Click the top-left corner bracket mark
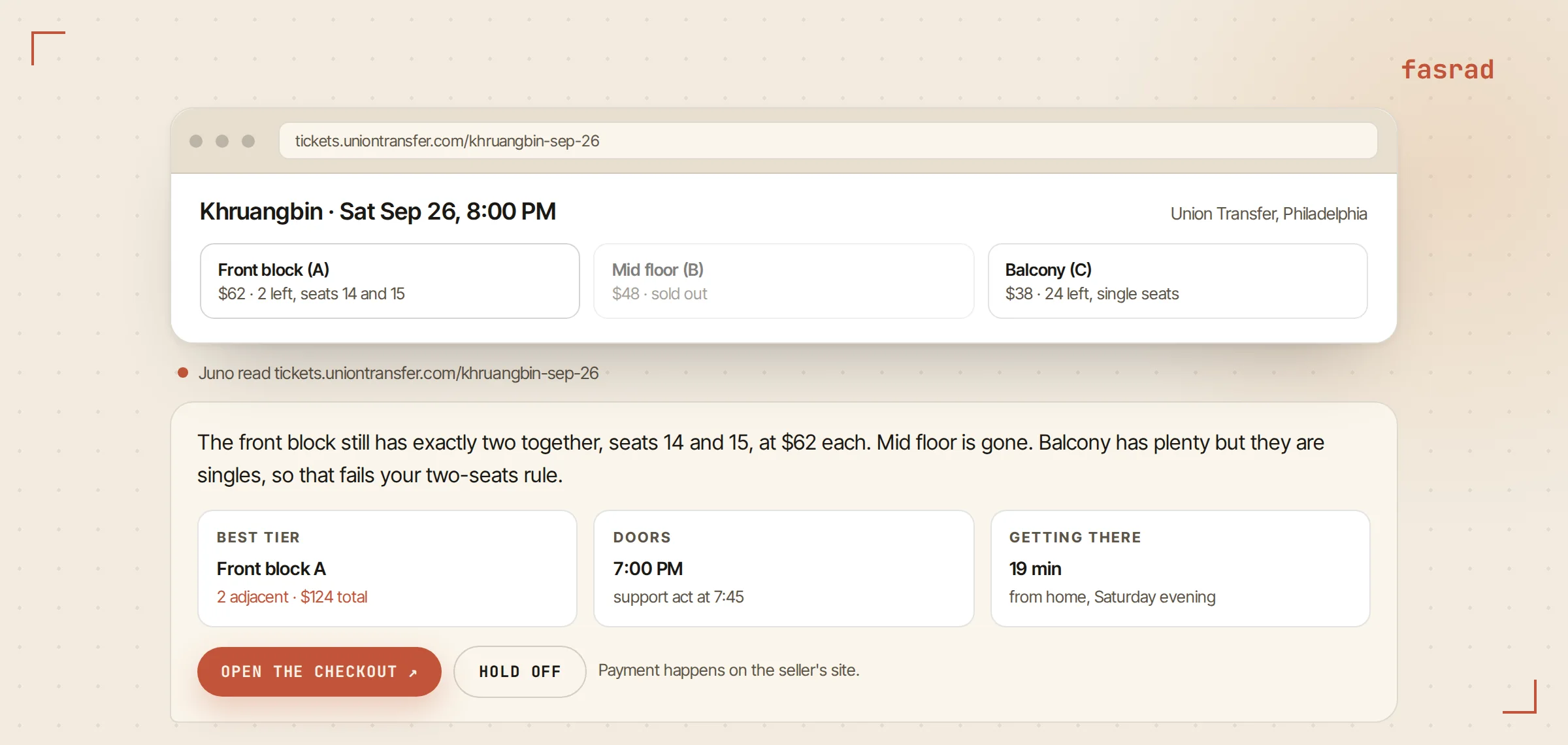Viewport: 1568px width, 745px height. pyautogui.click(x=48, y=48)
